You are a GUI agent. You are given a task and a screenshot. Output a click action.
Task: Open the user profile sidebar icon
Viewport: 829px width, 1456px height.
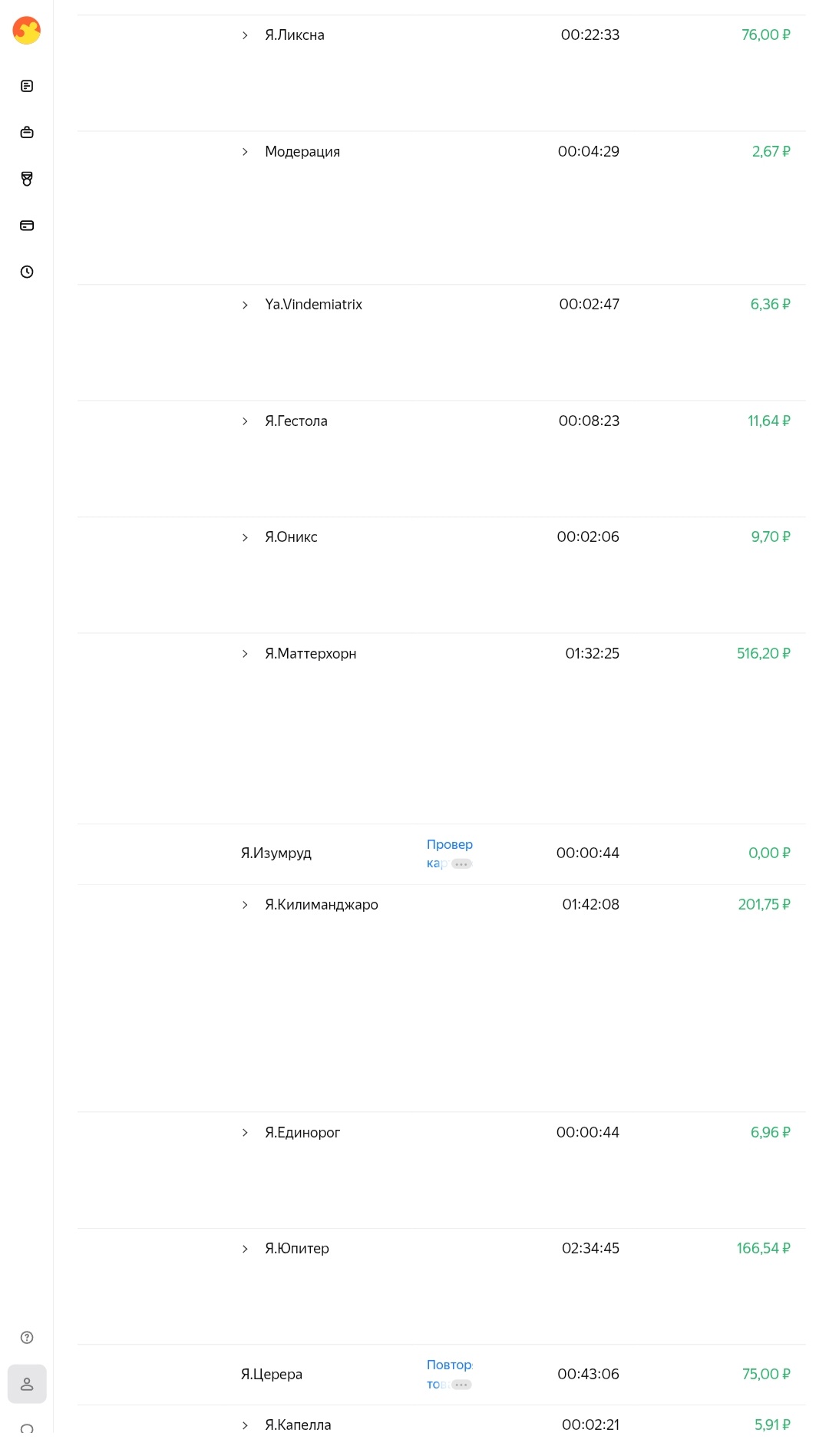[x=27, y=1384]
